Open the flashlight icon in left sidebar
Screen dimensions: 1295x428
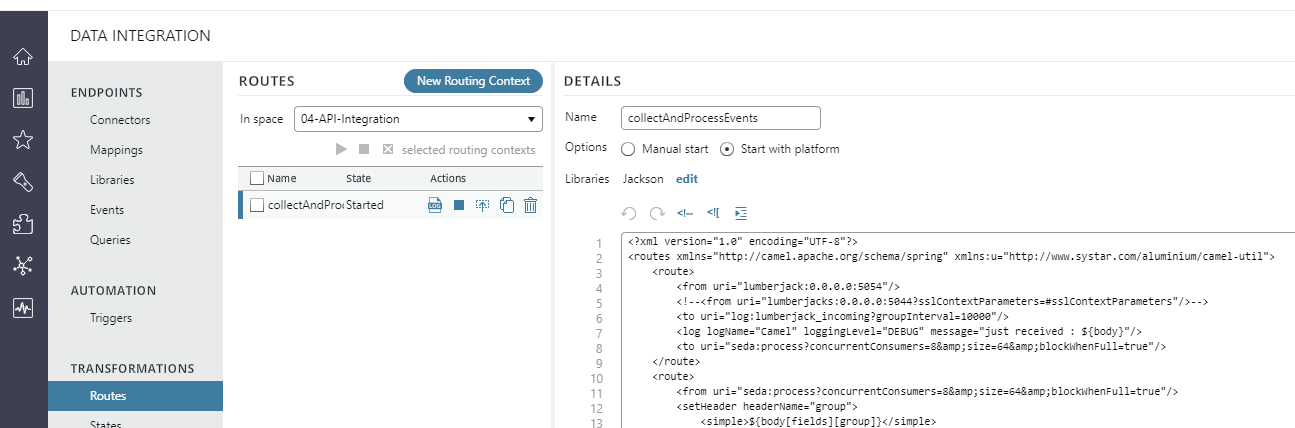click(x=23, y=181)
